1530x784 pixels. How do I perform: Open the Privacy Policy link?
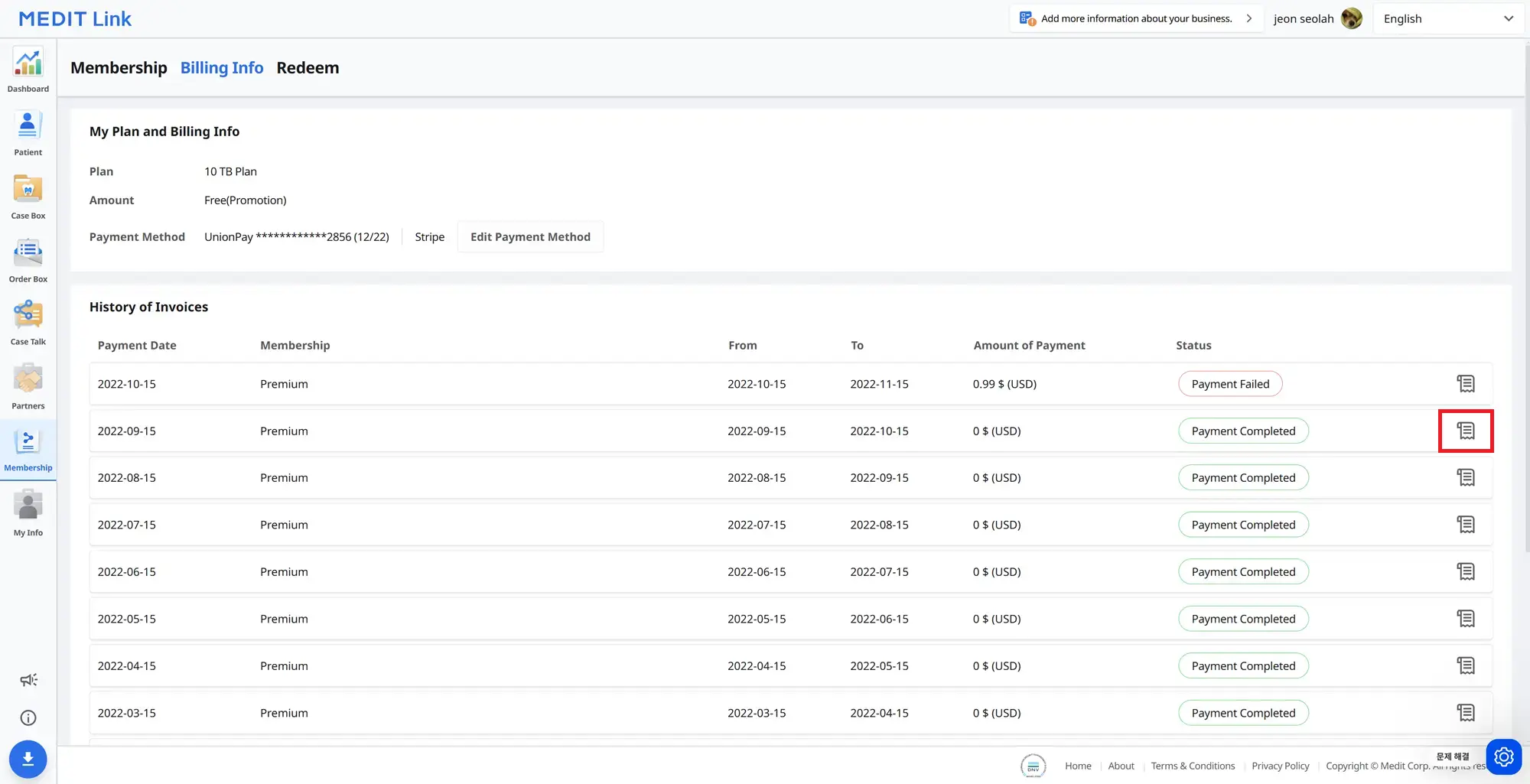point(1281,766)
